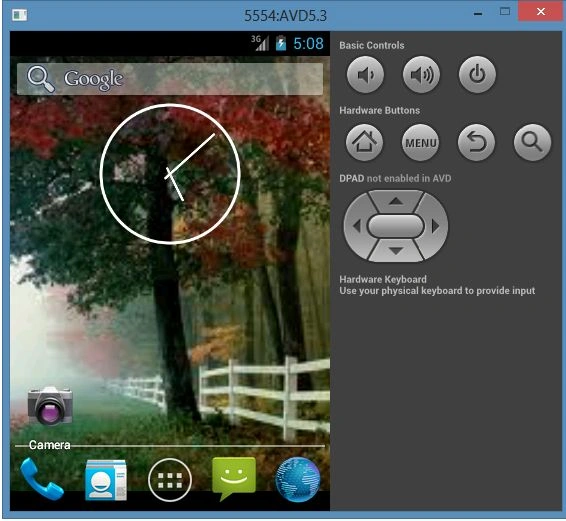This screenshot has height=521, width=566.
Task: Close the 5554:AVD5.3 emulator window
Action: 540,12
